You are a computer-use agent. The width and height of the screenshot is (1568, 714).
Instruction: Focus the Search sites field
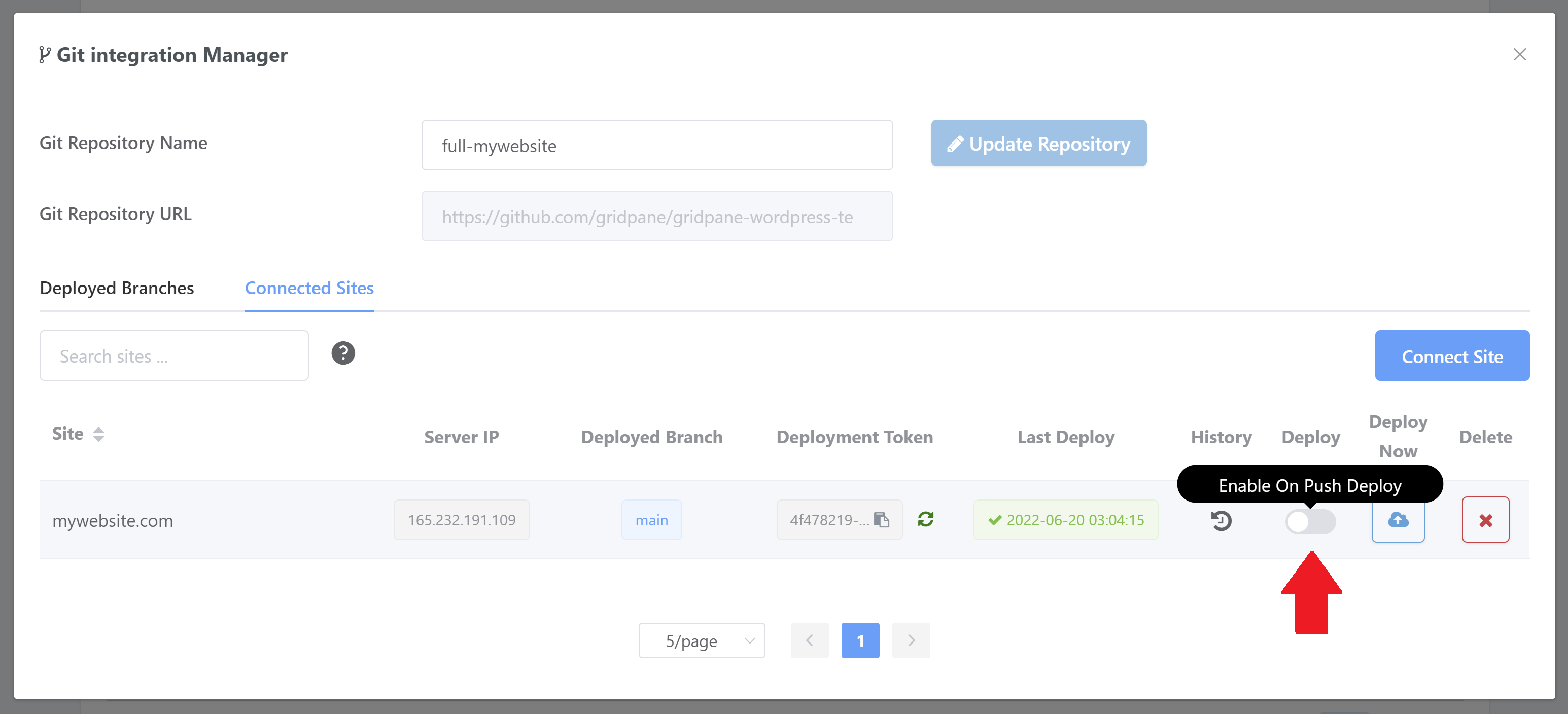[x=174, y=356]
